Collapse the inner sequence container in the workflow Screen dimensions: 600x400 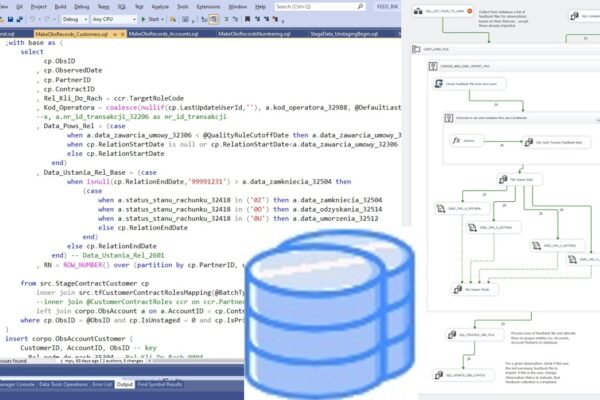pos(598,118)
